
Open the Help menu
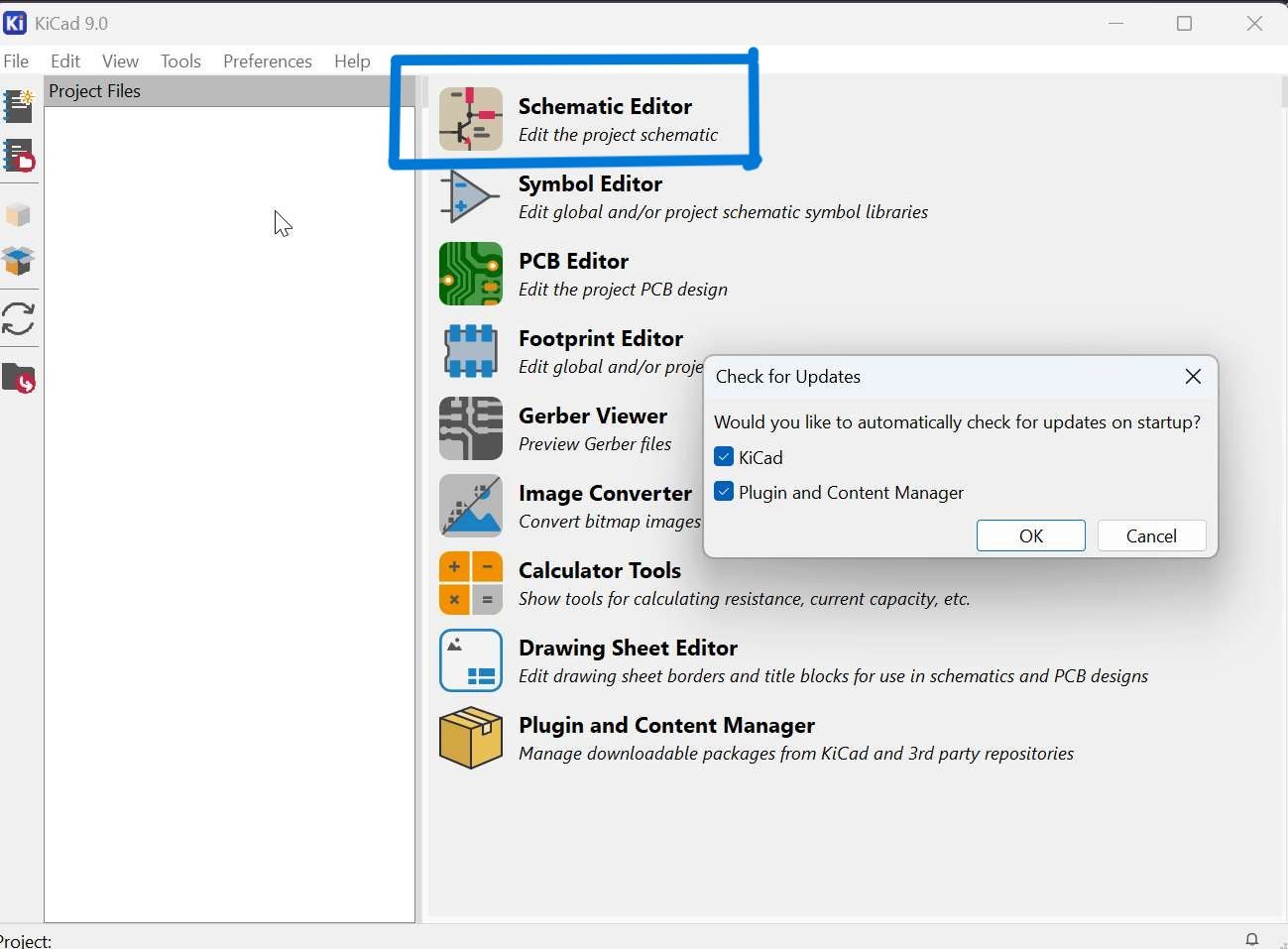click(x=352, y=61)
